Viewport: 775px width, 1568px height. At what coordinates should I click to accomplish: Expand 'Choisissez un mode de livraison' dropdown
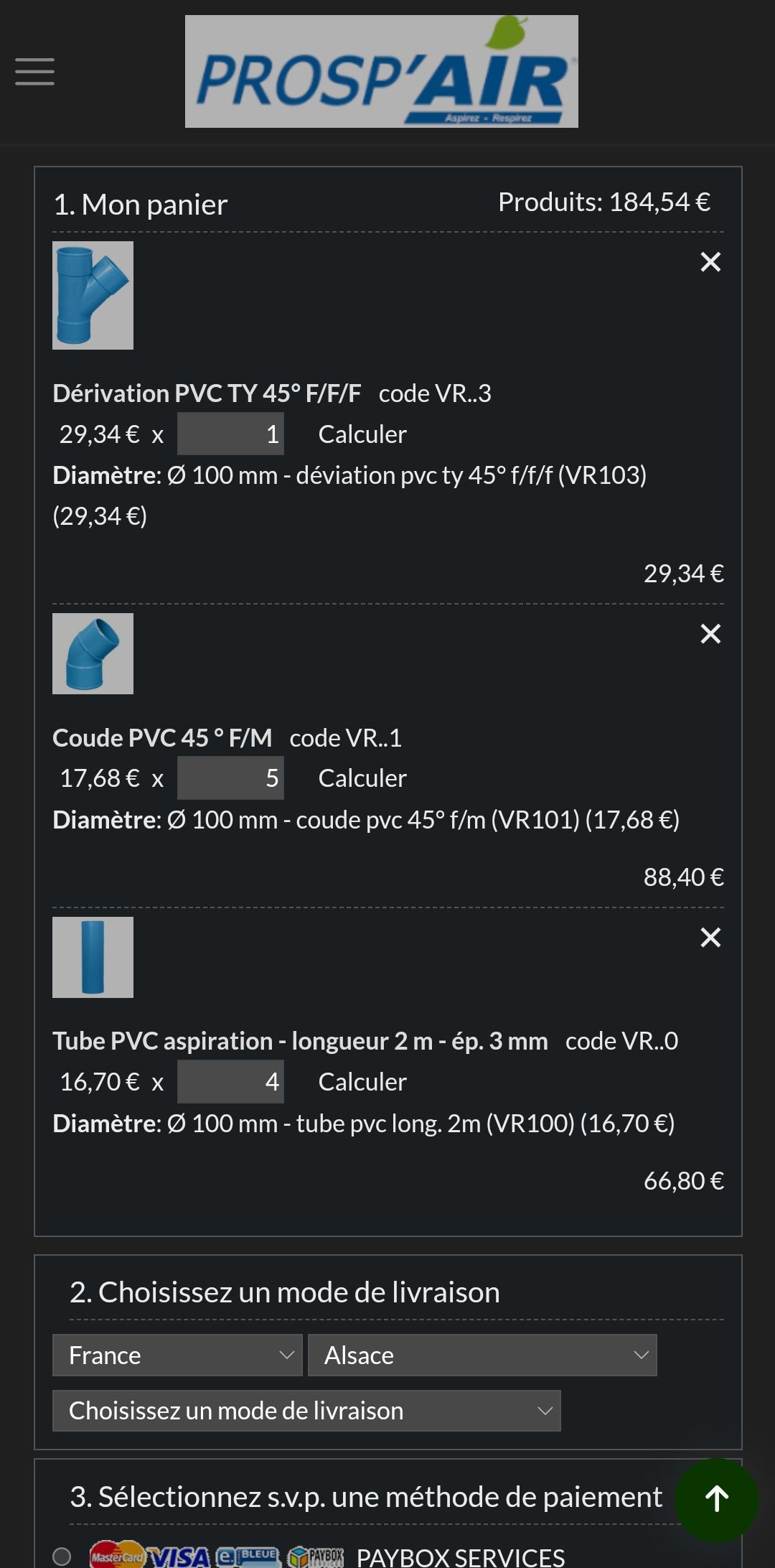(x=306, y=1411)
